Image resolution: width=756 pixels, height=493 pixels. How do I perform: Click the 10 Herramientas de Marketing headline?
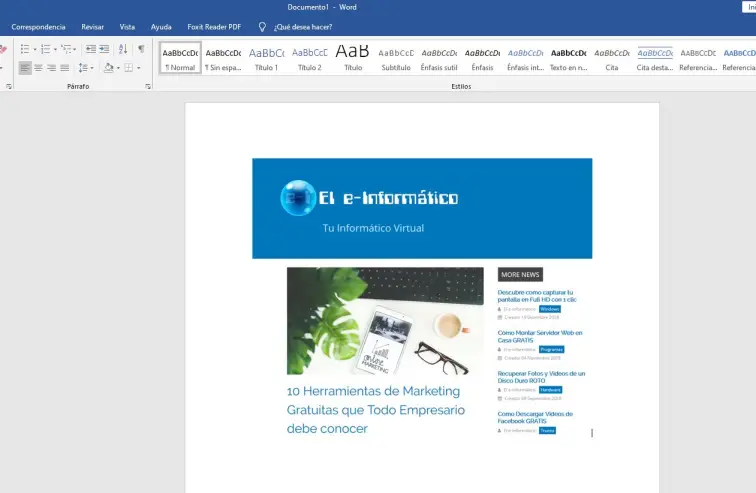click(376, 410)
